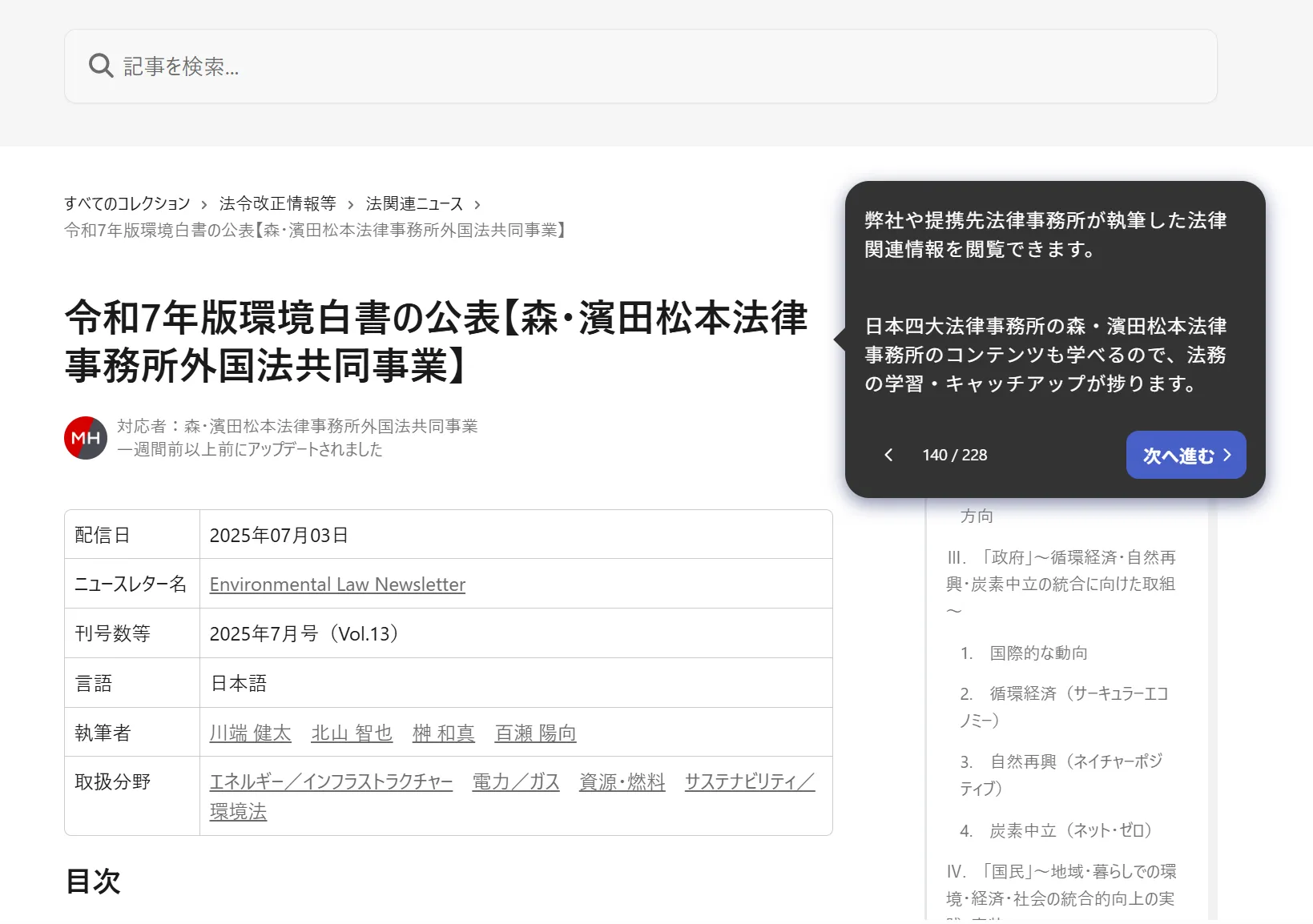Click the article title heading 令和7年版環境白書の公表
This screenshot has width=1313, height=924.
[437, 341]
